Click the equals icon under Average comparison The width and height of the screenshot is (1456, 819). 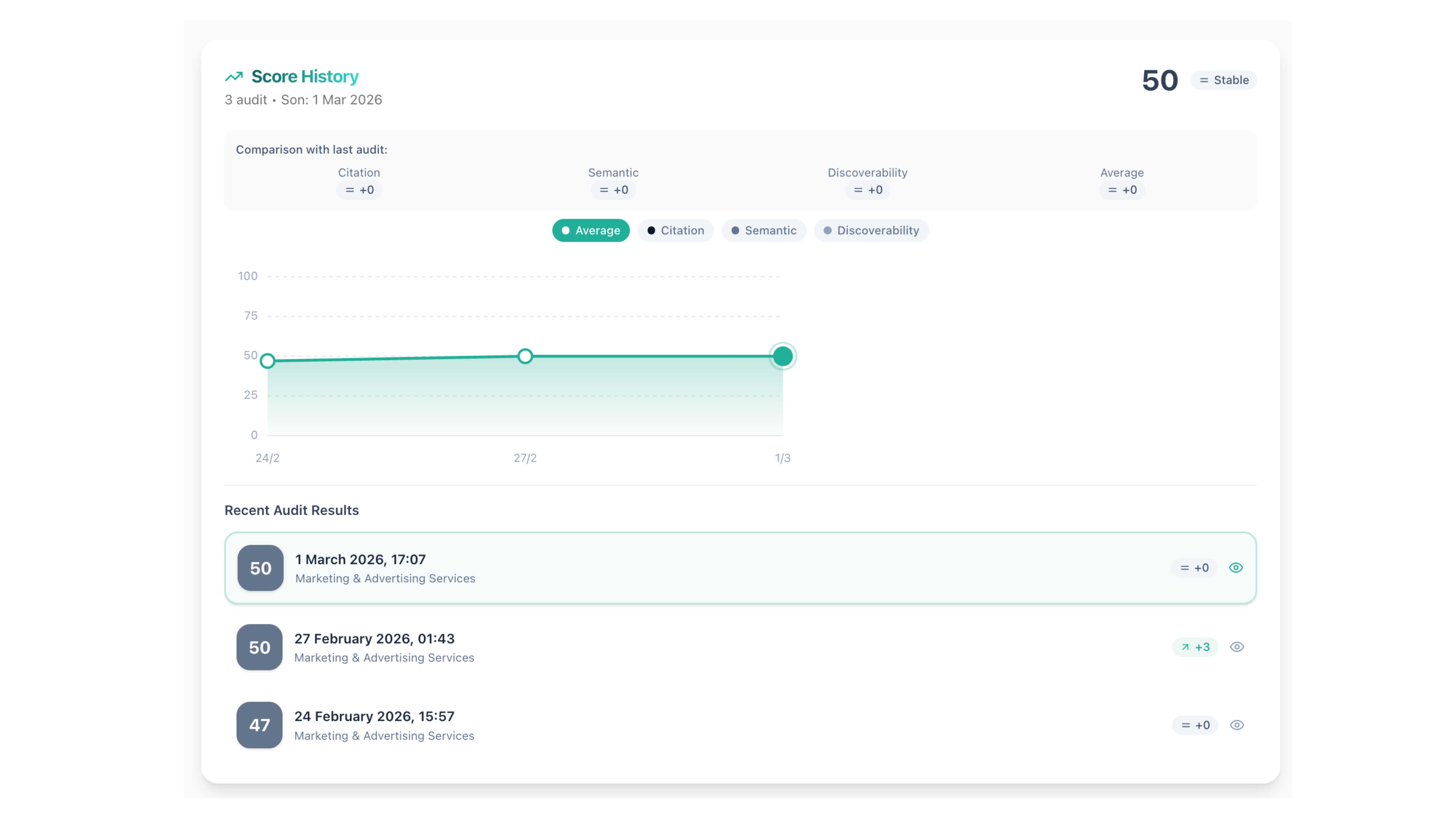point(1111,190)
